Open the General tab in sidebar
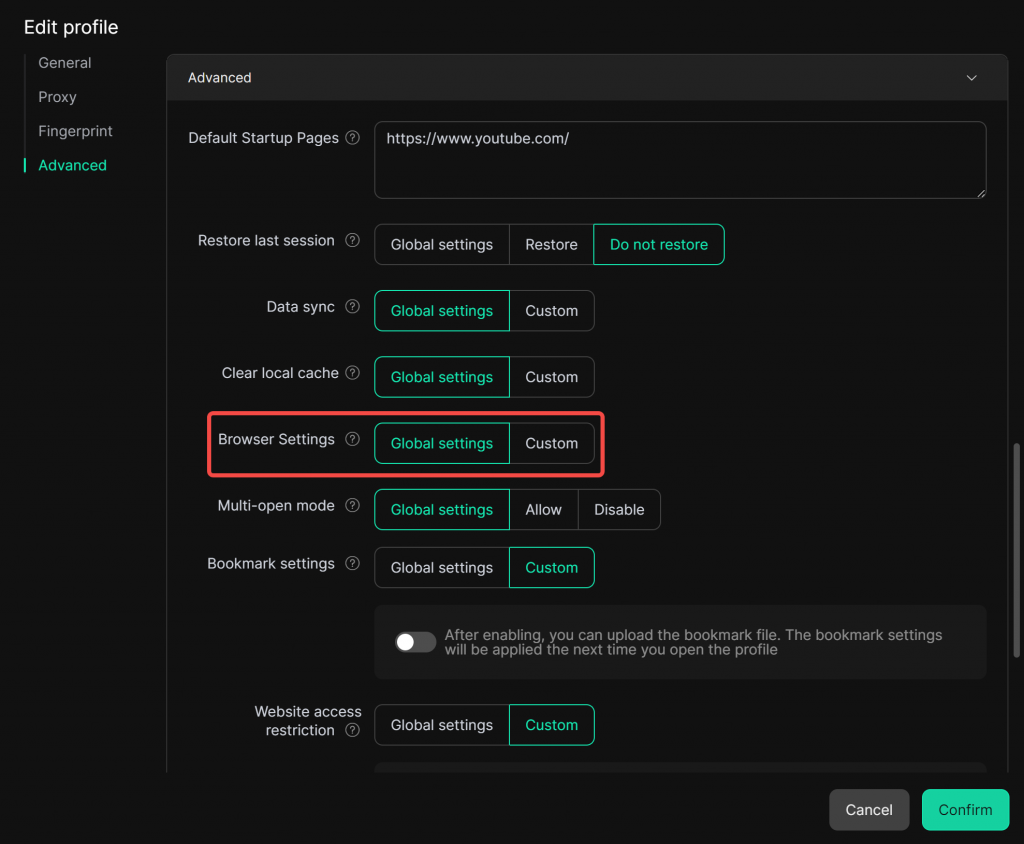The width and height of the screenshot is (1024, 844). point(65,63)
